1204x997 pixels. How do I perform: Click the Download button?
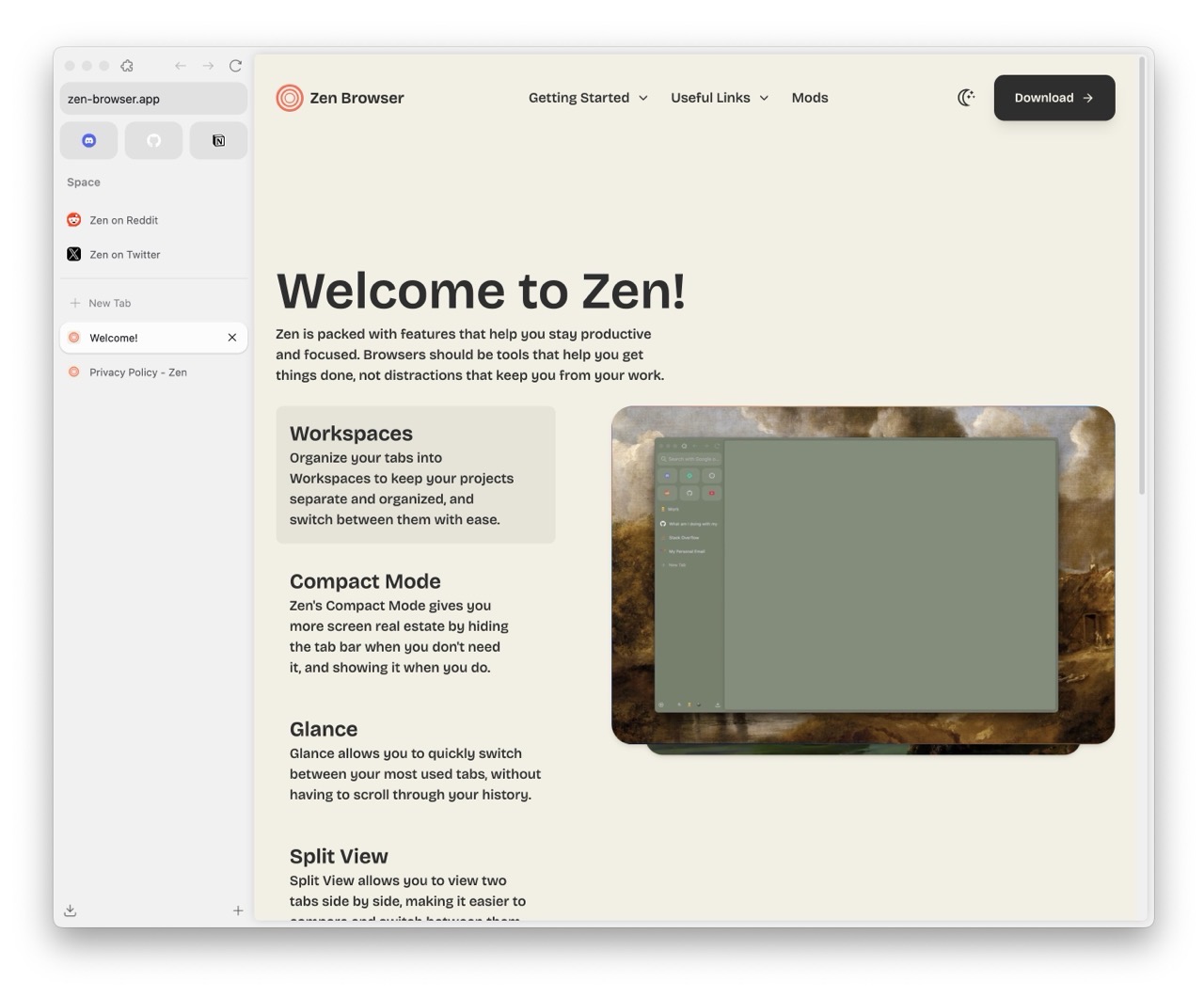tap(1054, 98)
